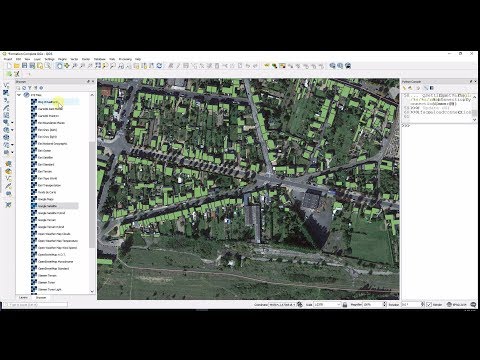The image size is (480, 360).
Task: Click the bottom airplane-like sidebar icon
Action: pyautogui.click(x=8, y=204)
